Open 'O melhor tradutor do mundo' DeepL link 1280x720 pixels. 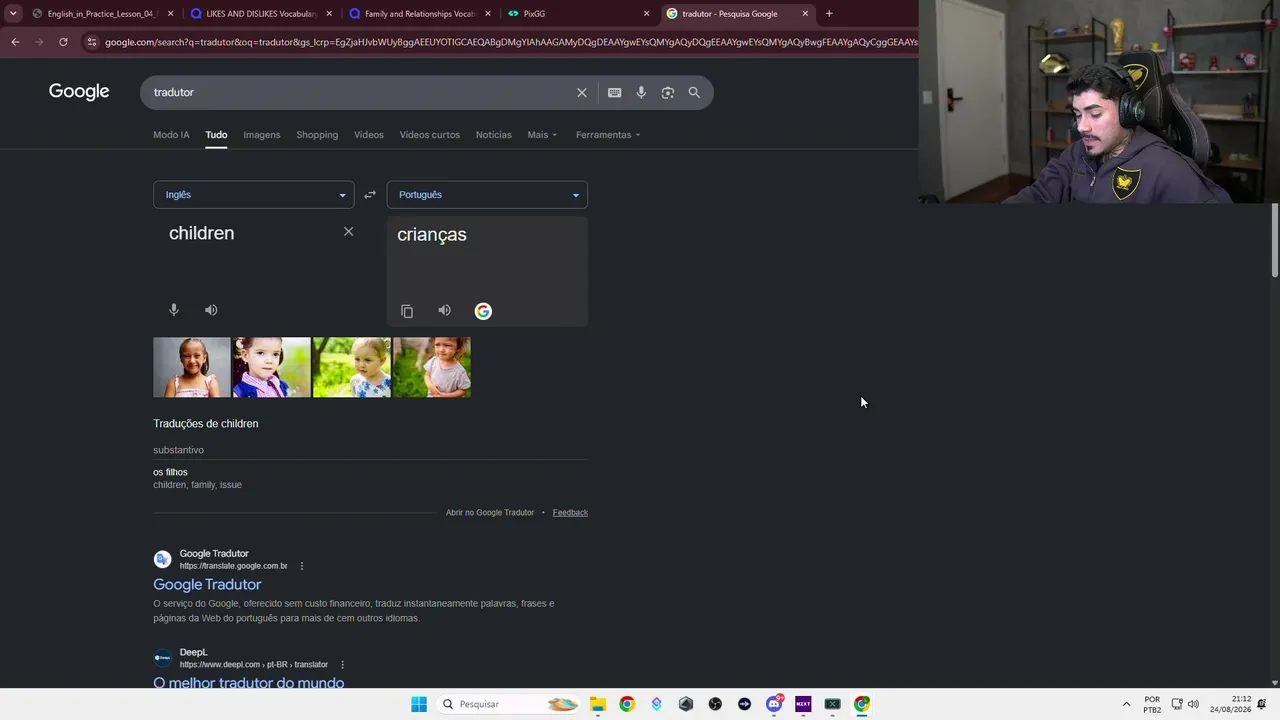[249, 683]
